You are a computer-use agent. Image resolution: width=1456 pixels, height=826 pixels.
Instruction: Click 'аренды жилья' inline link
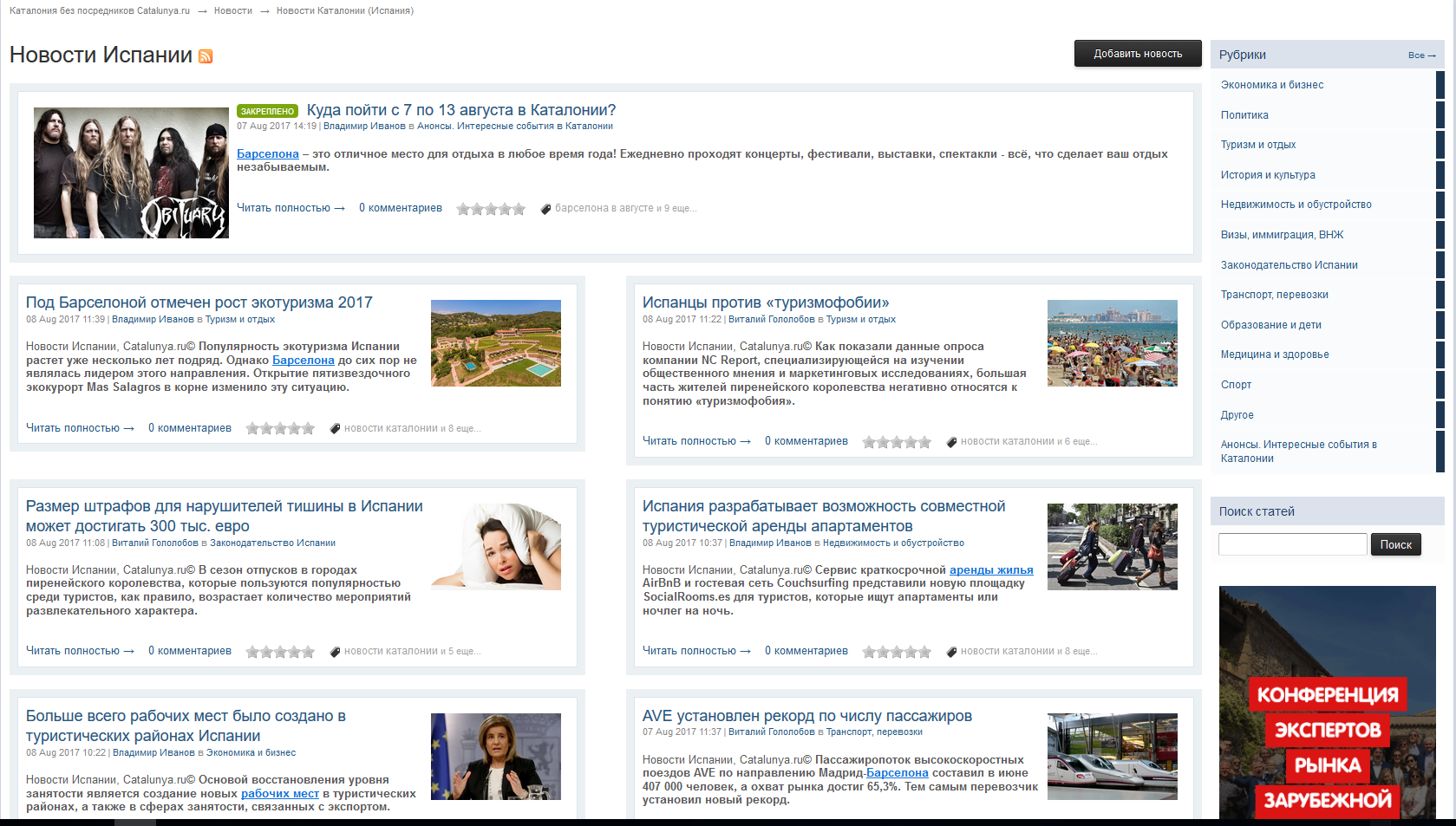[x=991, y=570]
